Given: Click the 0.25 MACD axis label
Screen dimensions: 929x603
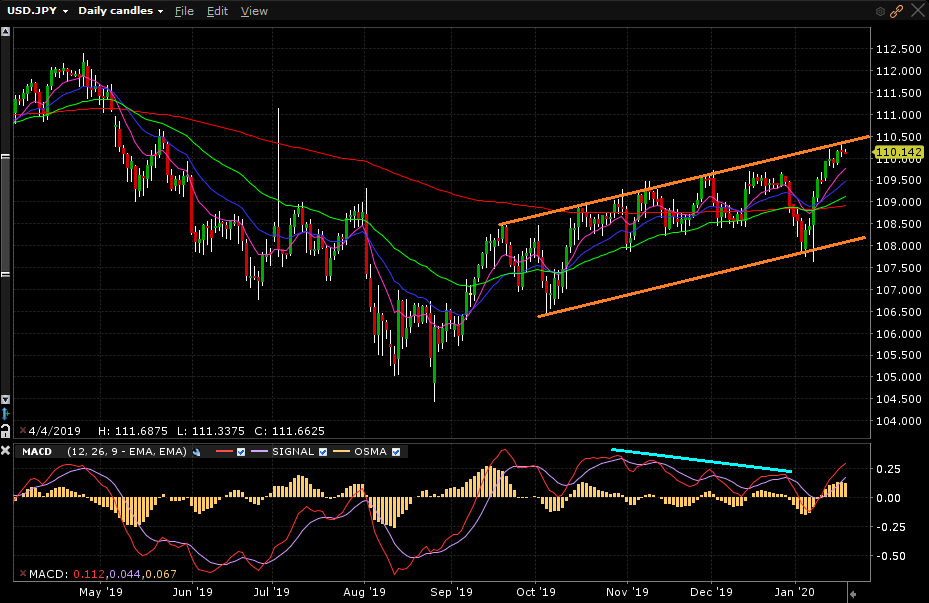Looking at the screenshot, I should pos(889,469).
